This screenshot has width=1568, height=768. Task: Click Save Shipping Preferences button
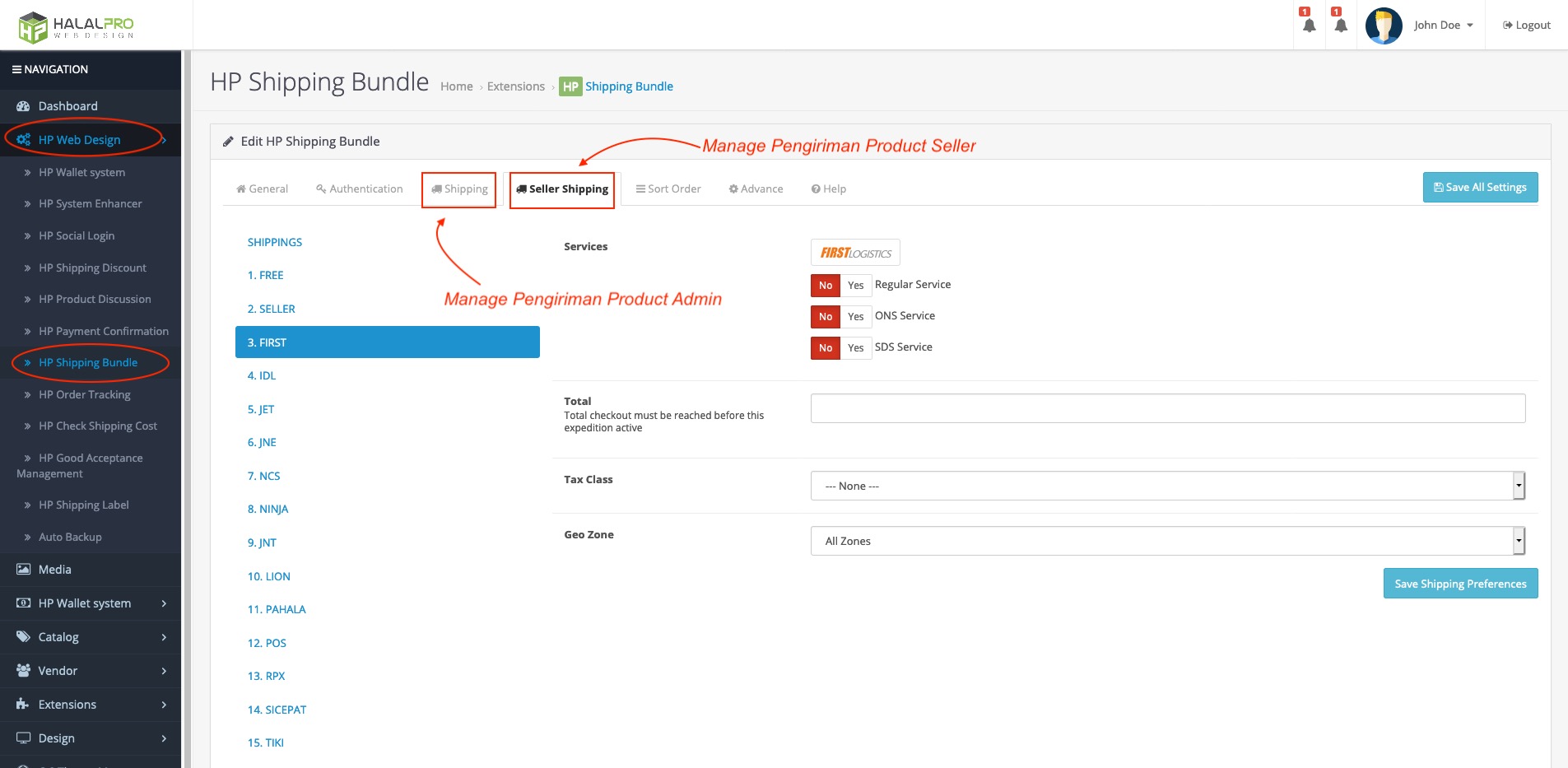(1459, 584)
